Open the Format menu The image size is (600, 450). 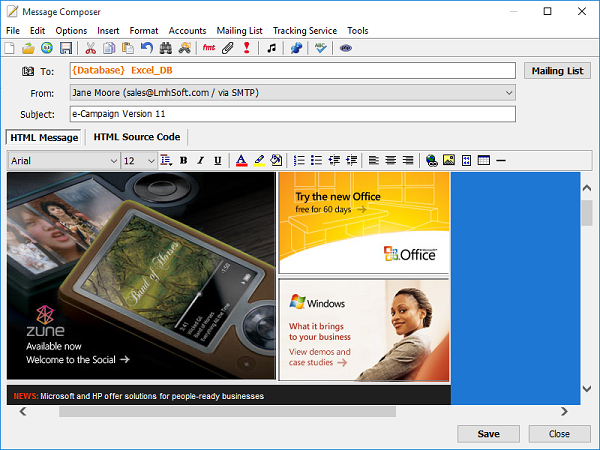click(x=143, y=31)
